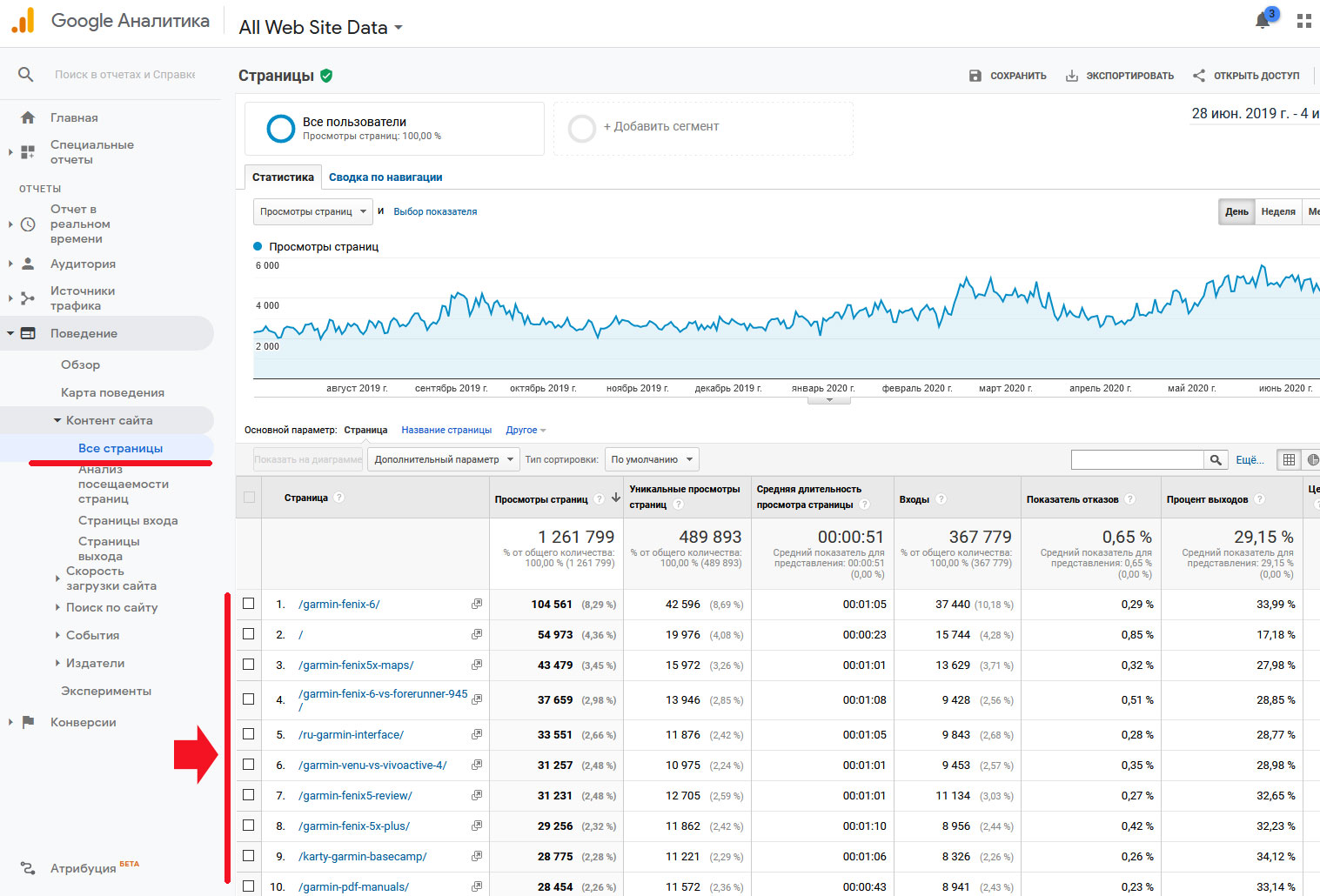This screenshot has height=896, width=1320.
Task: Click the Главная home icon
Action: point(28,117)
